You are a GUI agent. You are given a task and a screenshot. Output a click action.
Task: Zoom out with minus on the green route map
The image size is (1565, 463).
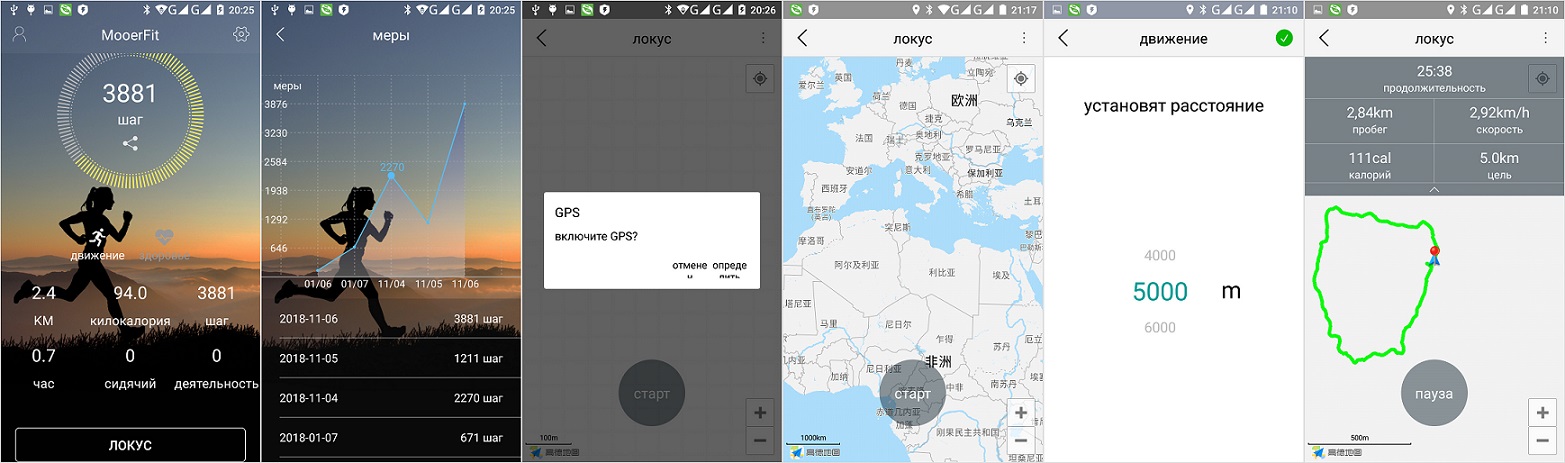point(1543,441)
